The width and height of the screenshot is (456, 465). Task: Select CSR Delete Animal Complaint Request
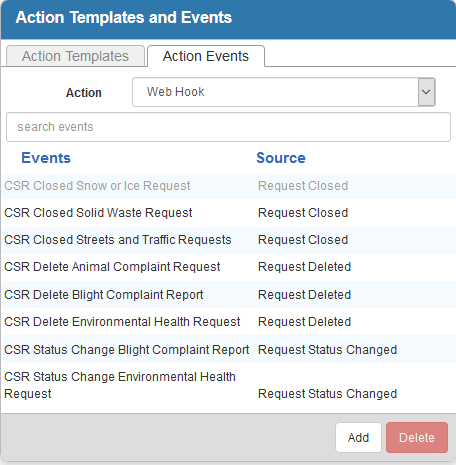112,267
